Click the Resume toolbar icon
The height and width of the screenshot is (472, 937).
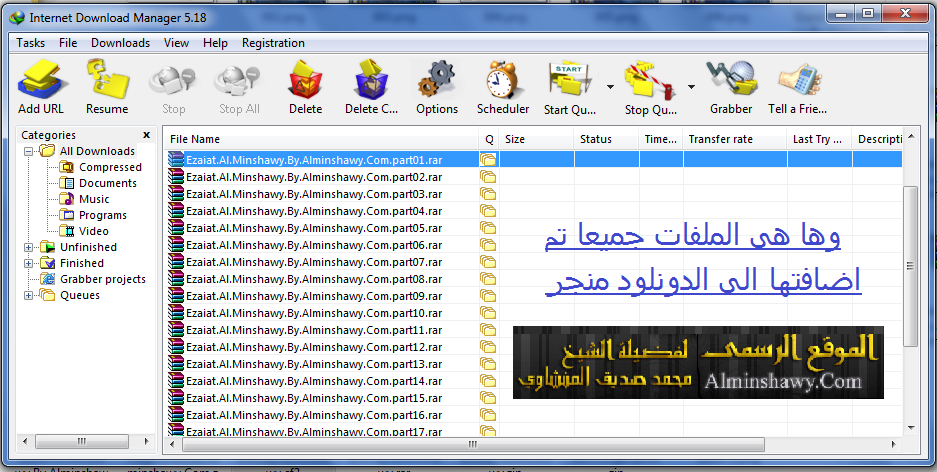(x=107, y=78)
